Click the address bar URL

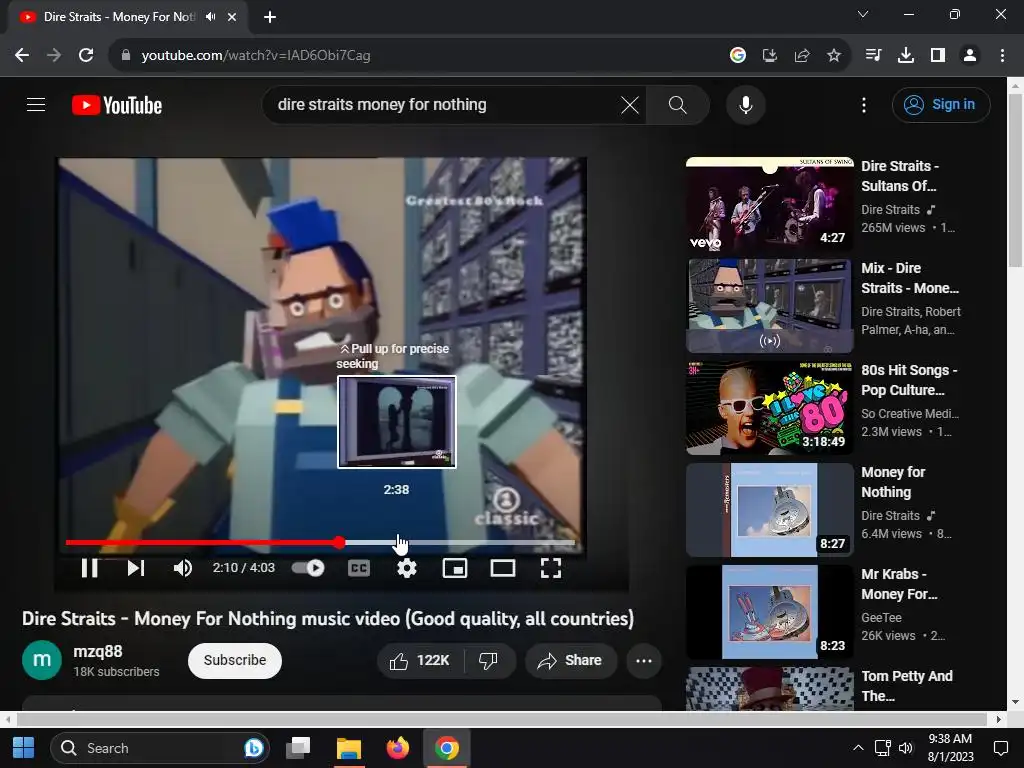256,56
